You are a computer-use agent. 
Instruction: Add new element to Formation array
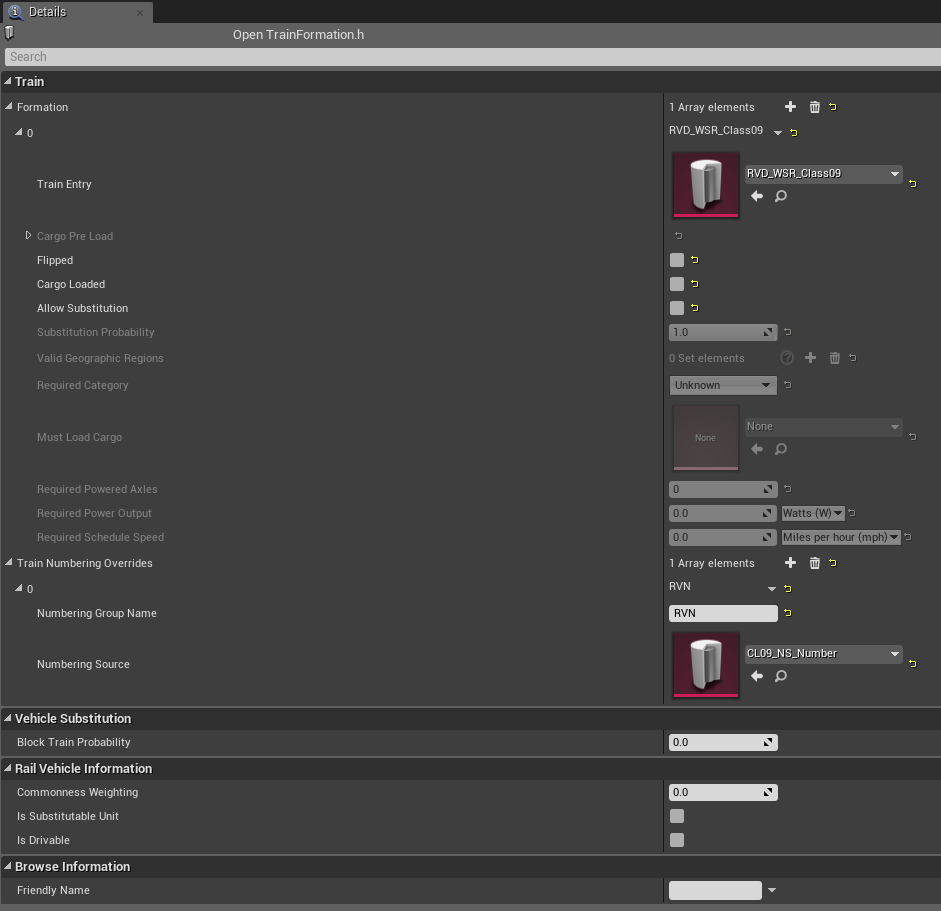[790, 107]
